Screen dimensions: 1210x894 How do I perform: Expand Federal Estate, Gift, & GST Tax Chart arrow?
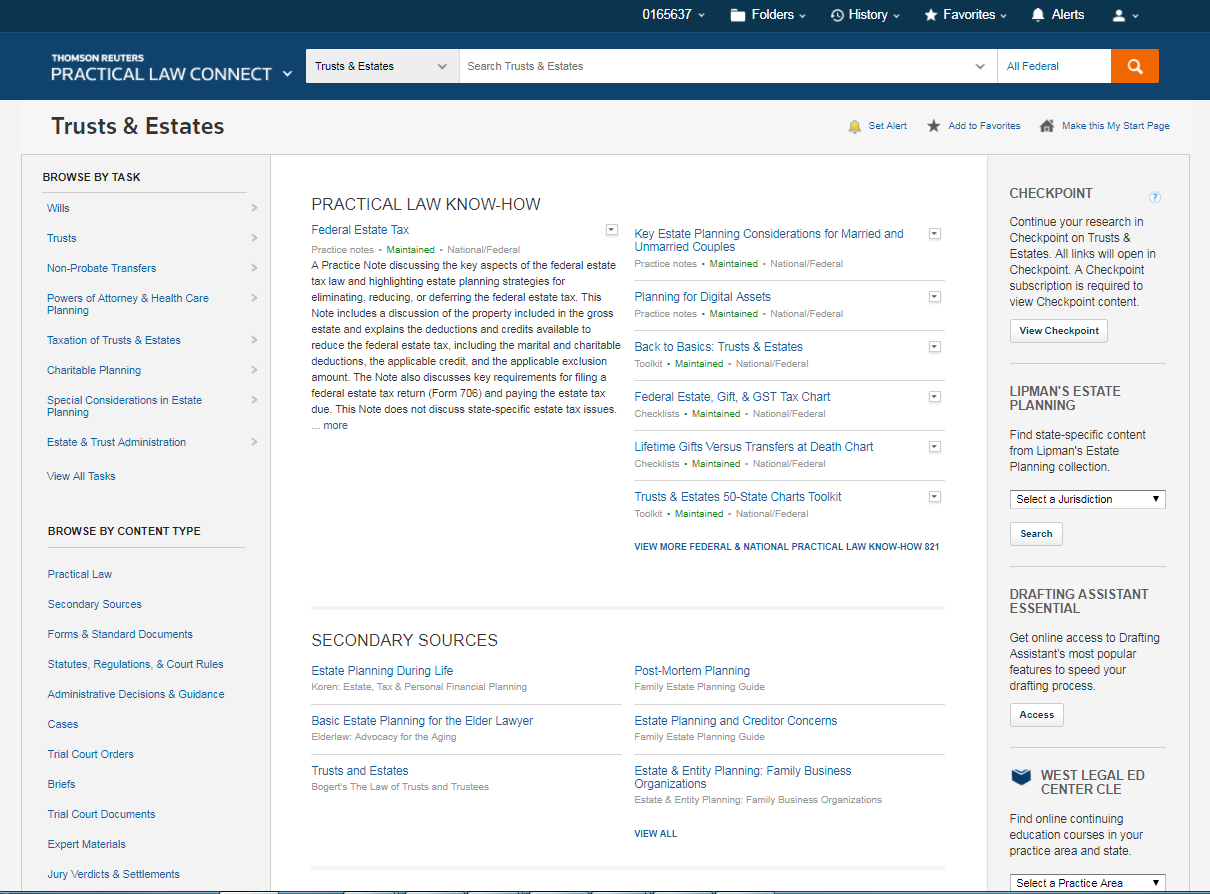click(x=935, y=397)
